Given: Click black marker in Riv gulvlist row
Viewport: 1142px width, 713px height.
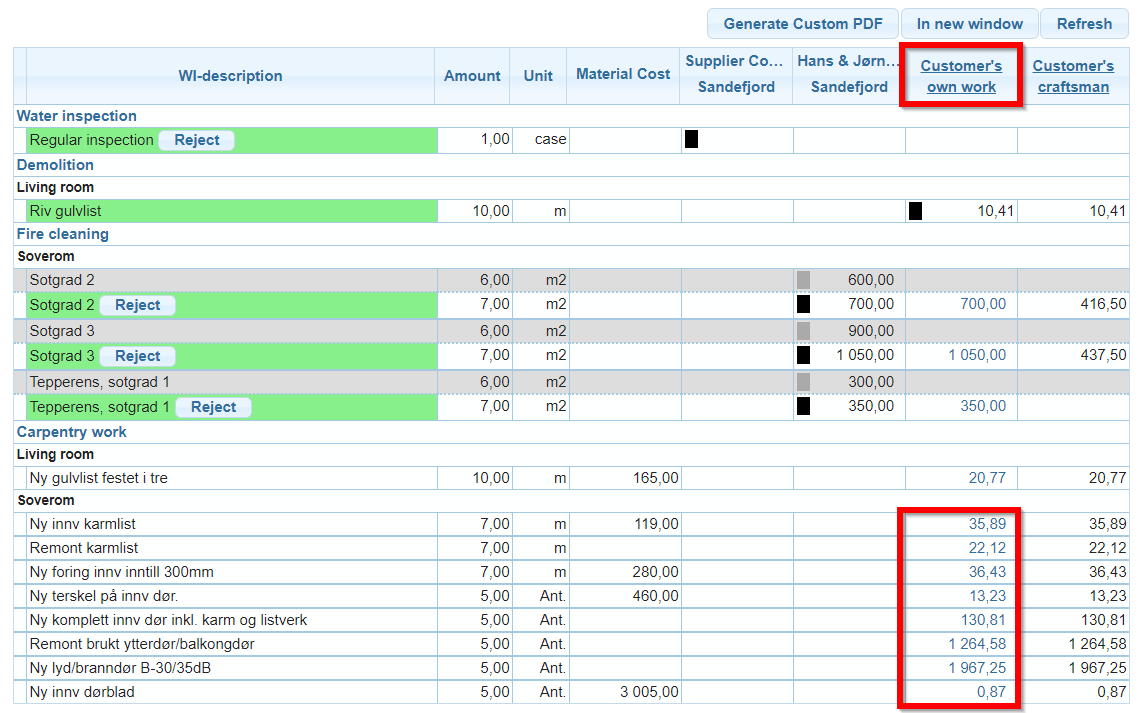Looking at the screenshot, I should 915,211.
